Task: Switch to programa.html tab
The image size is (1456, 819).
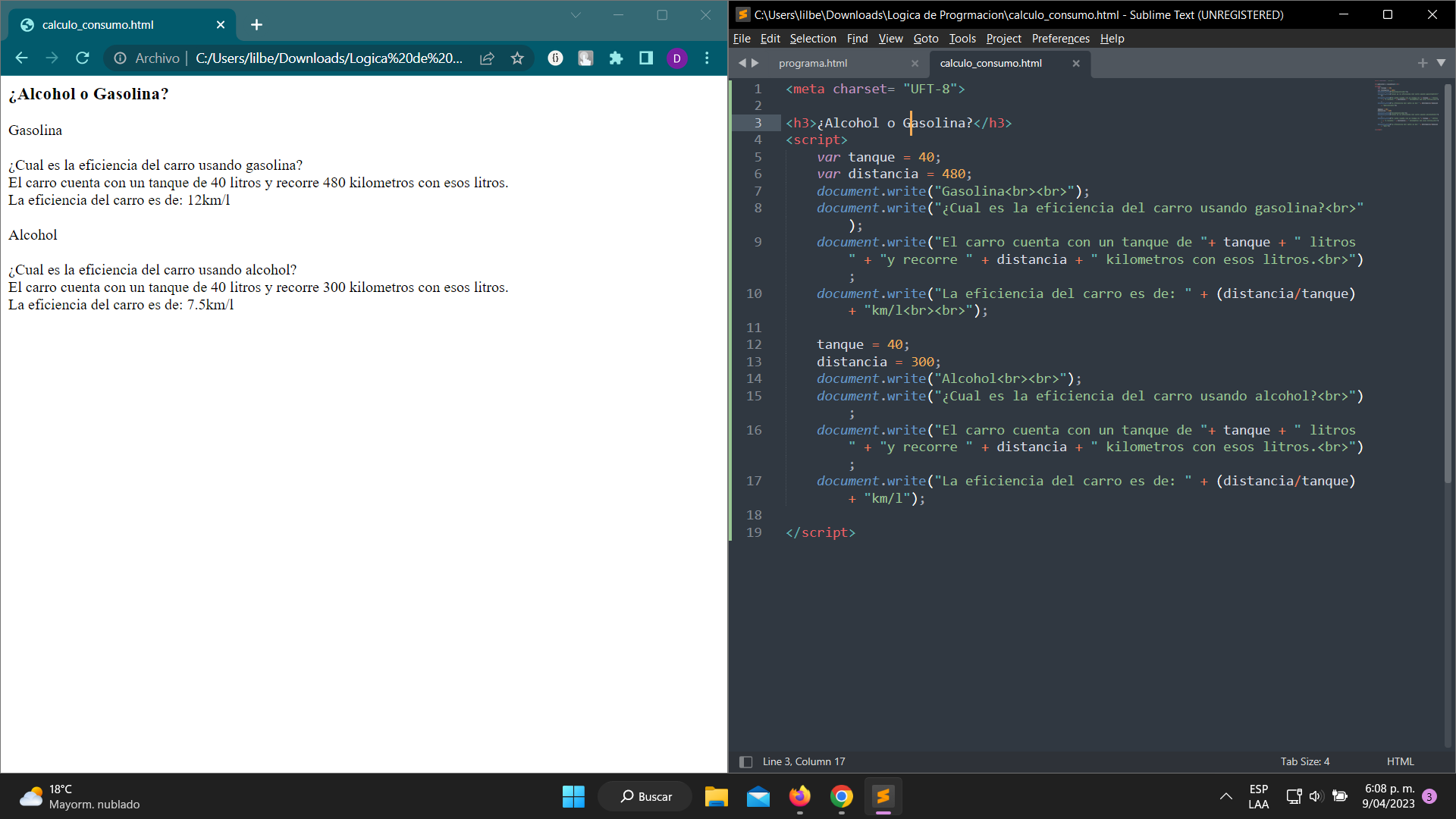Action: (813, 64)
